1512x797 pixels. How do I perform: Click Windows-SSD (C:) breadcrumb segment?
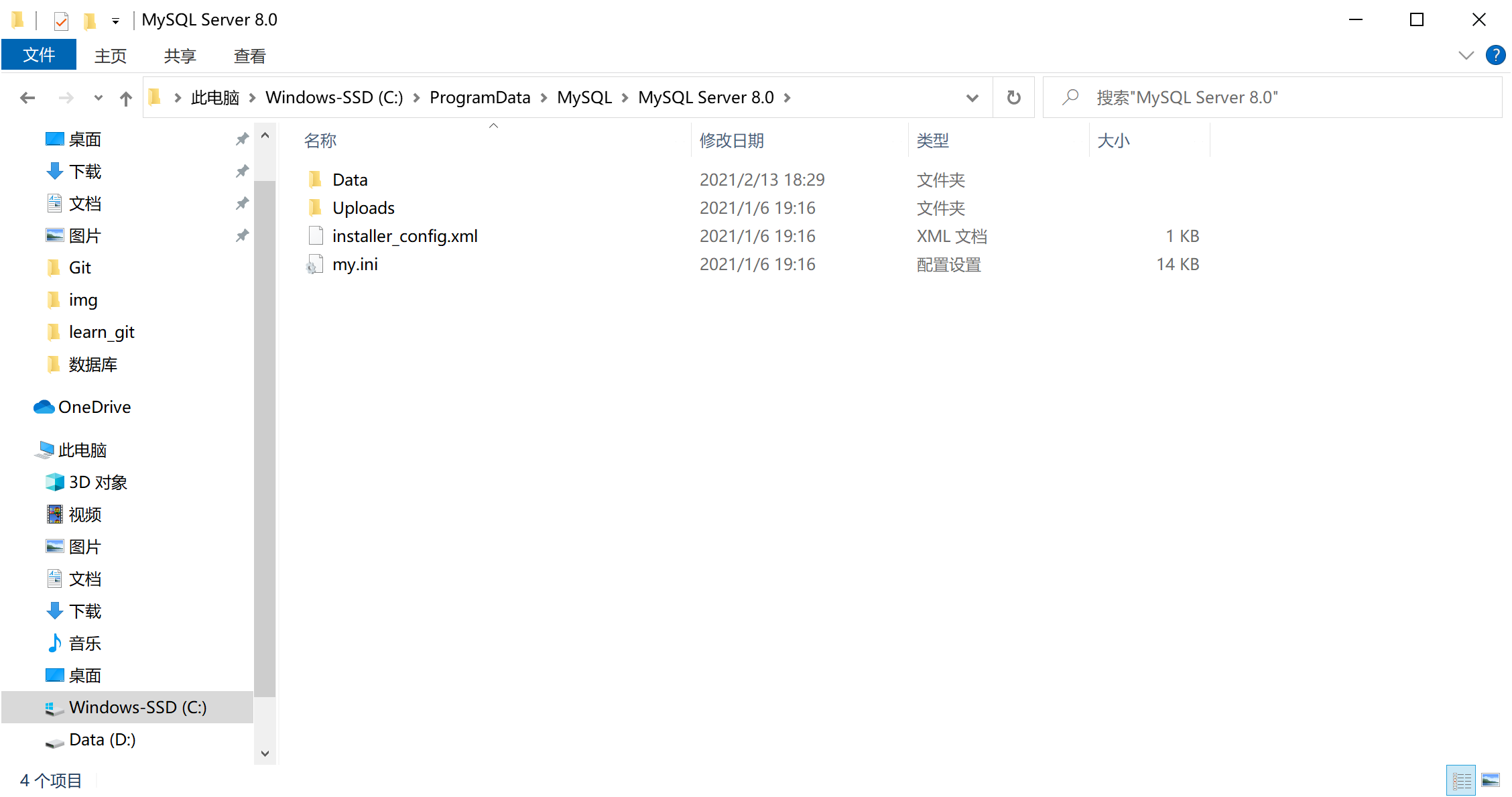tap(334, 98)
